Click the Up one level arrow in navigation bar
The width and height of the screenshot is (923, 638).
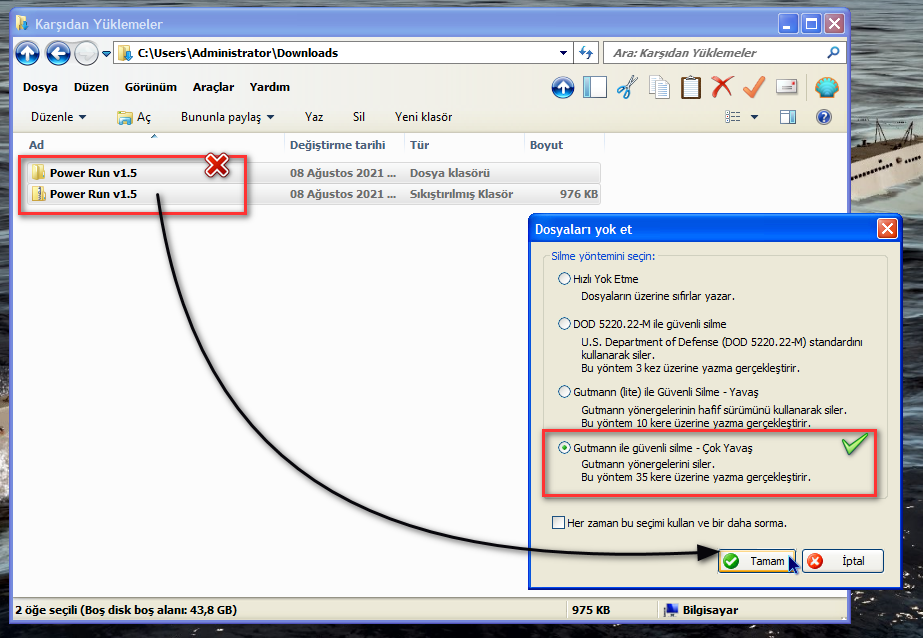(x=27, y=54)
